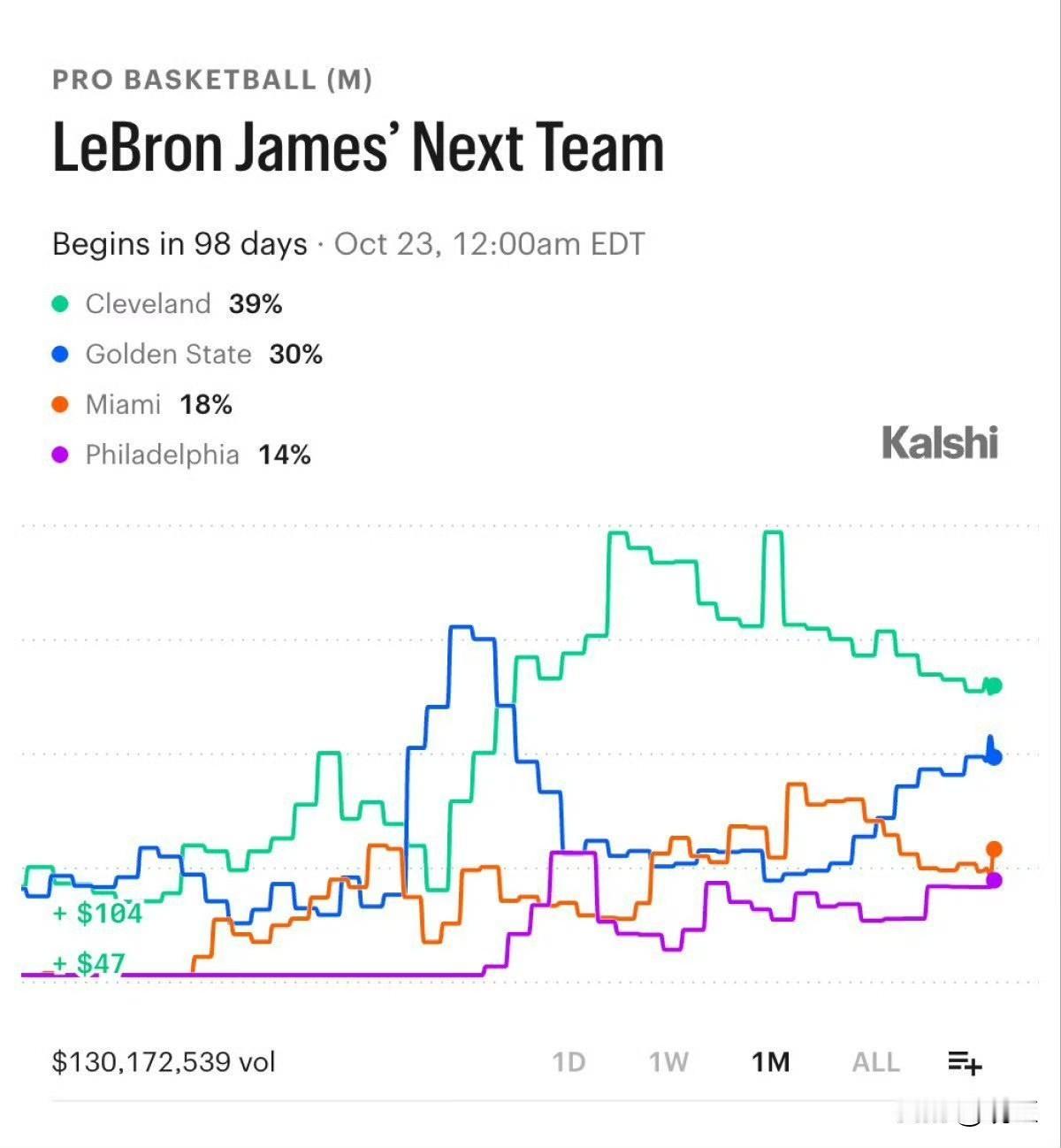Select the Golden State 30% outcome

[x=187, y=355]
